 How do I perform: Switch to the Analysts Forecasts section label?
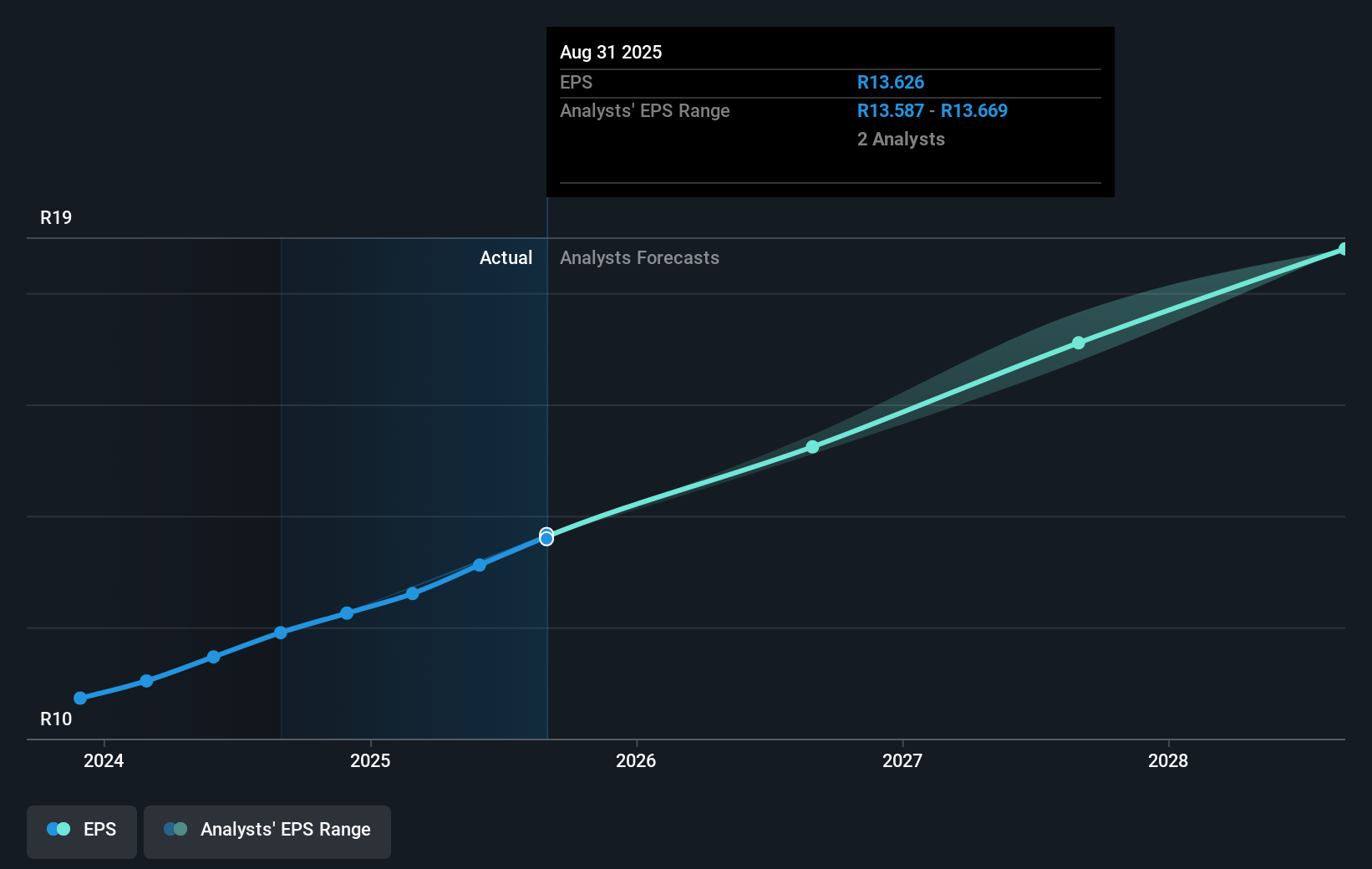pos(639,257)
